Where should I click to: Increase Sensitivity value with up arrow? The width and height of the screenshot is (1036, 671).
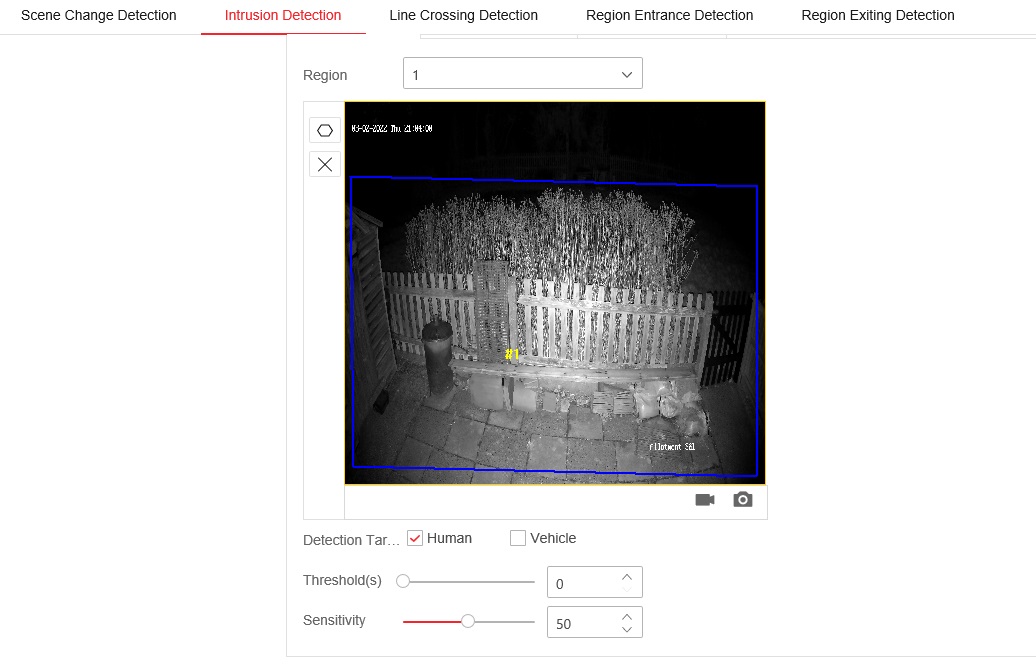point(627,616)
